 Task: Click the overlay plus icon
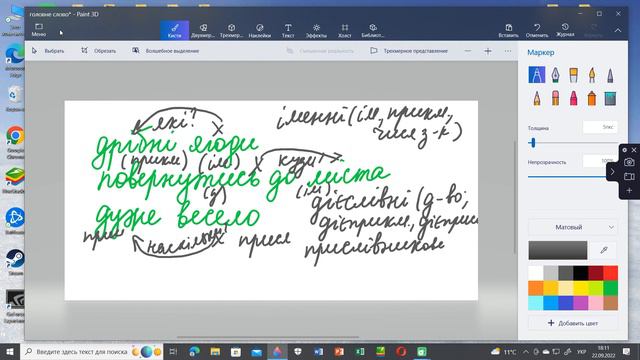coord(629,191)
